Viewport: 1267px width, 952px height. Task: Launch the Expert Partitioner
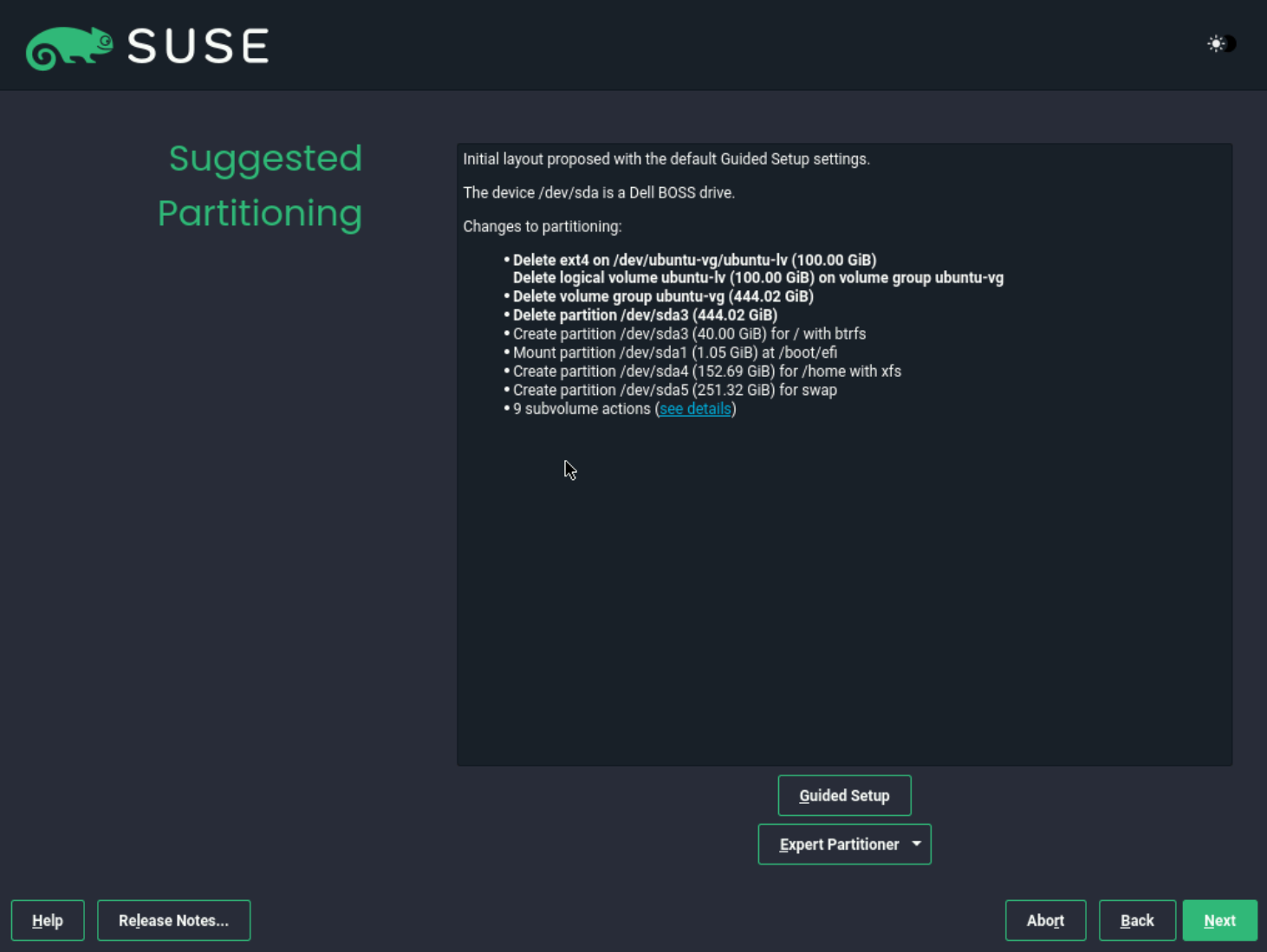tap(838, 844)
